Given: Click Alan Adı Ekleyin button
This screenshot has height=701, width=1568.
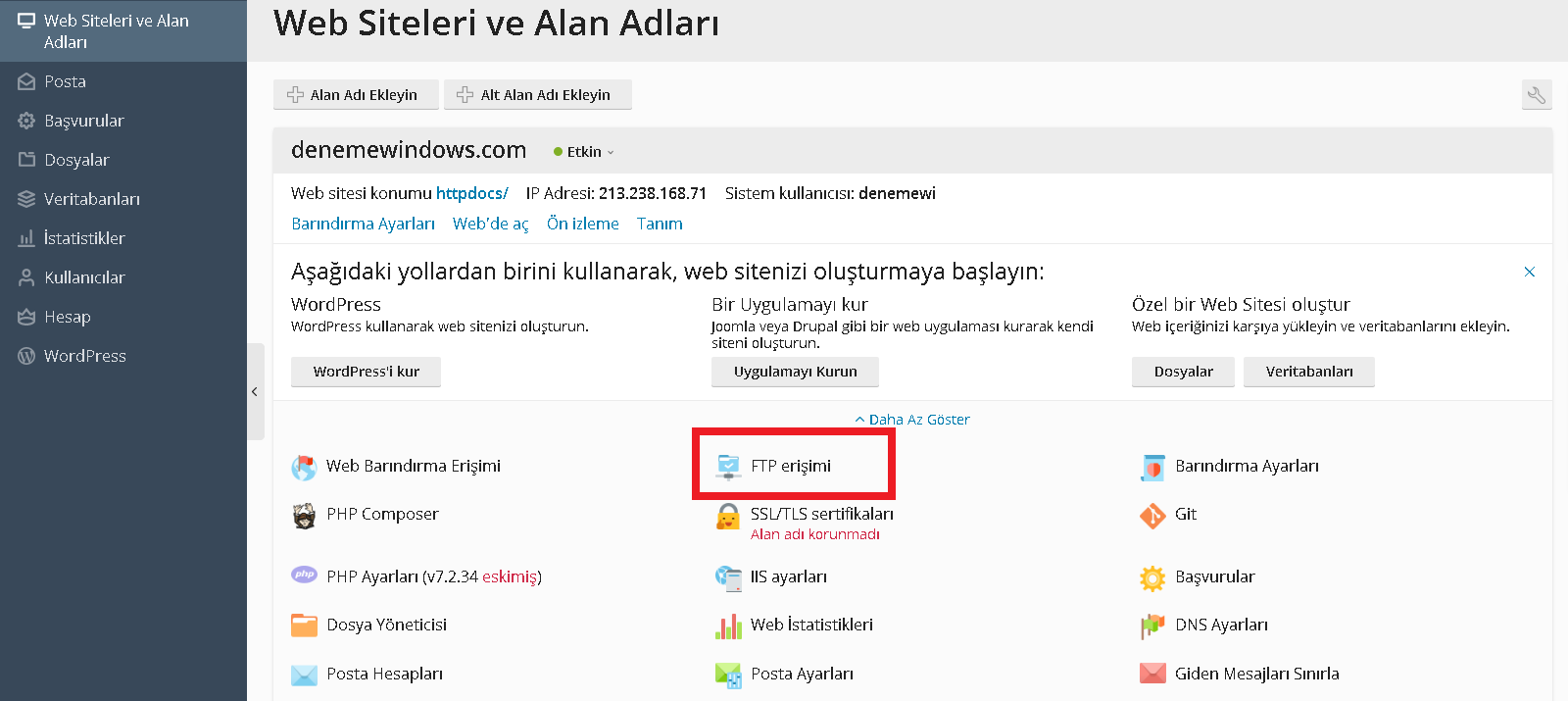Looking at the screenshot, I should [355, 95].
